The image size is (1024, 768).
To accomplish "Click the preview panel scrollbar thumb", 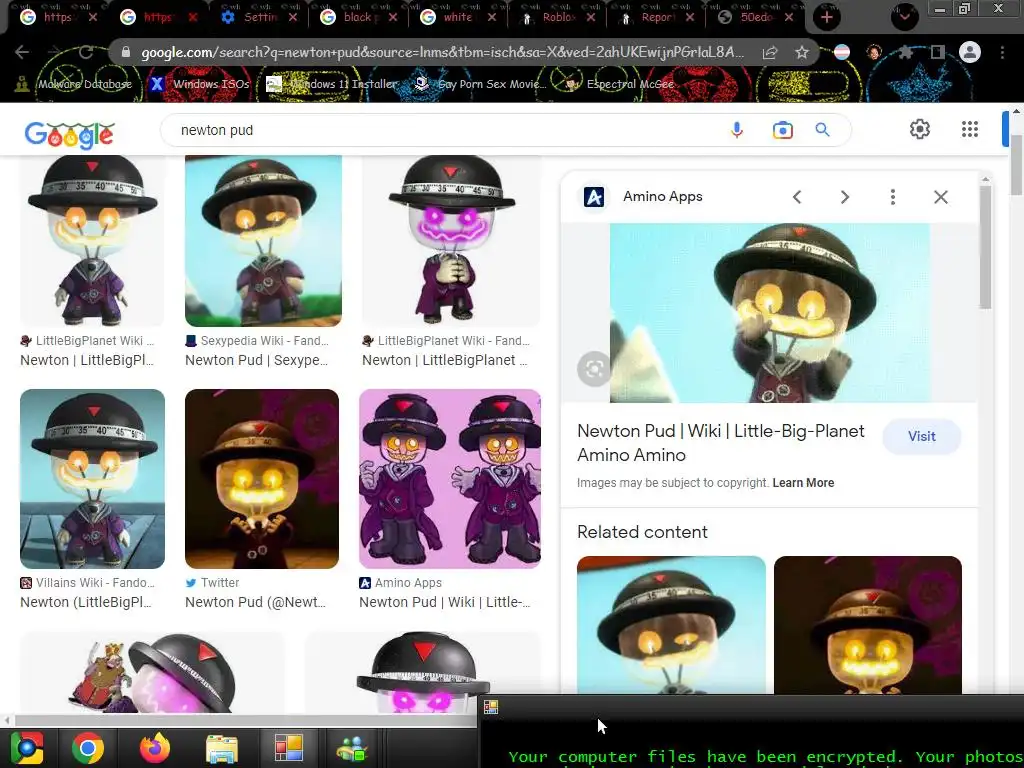I will (985, 248).
